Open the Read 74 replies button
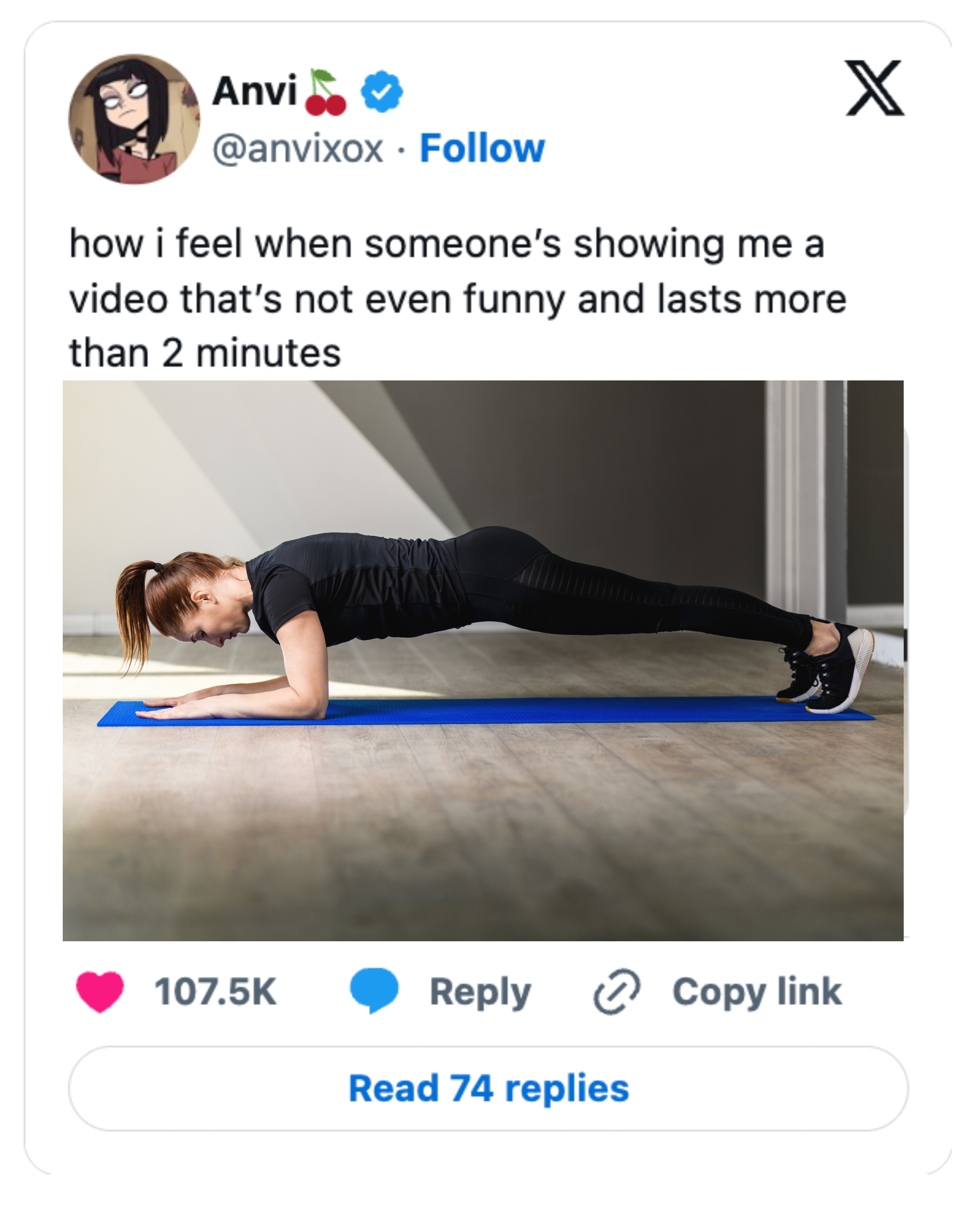 click(489, 1088)
